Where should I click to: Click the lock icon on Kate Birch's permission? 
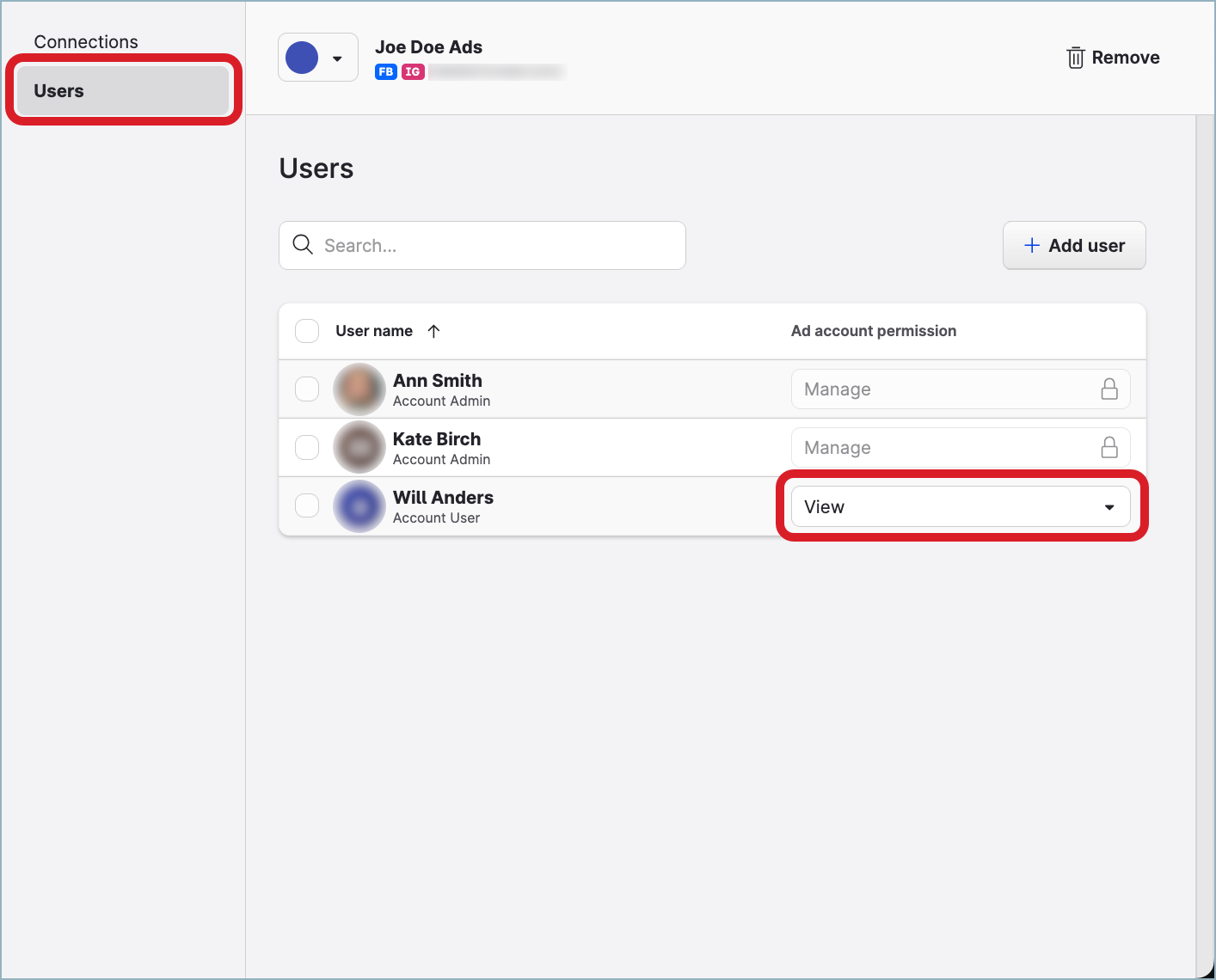(1109, 447)
